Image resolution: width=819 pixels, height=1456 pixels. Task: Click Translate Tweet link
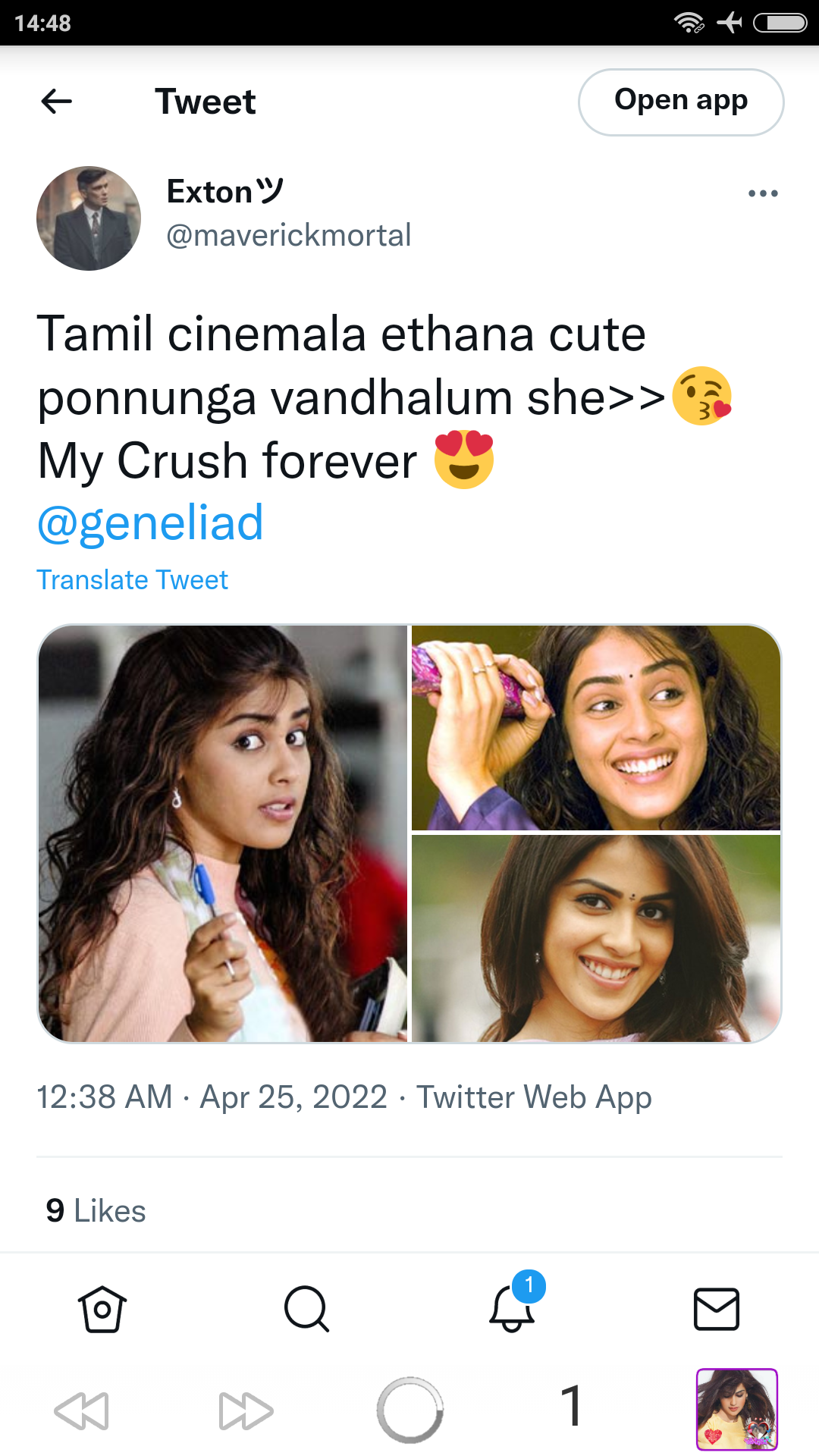point(132,580)
